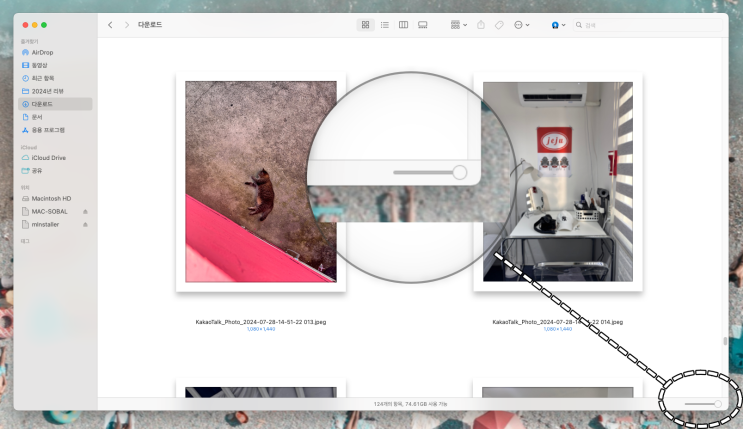743x429 pixels.
Task: Click the 응용 프로그램 app icon
Action: coord(26,129)
